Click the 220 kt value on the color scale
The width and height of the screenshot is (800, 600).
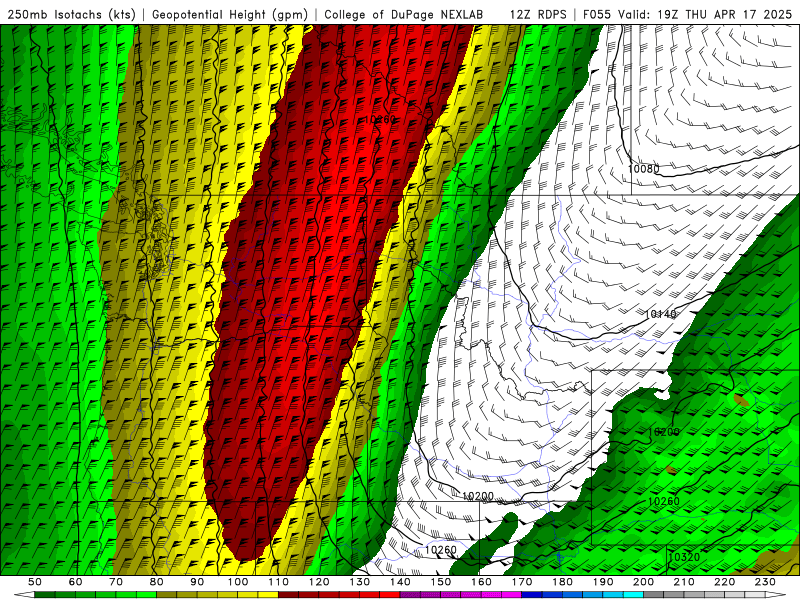[724, 582]
